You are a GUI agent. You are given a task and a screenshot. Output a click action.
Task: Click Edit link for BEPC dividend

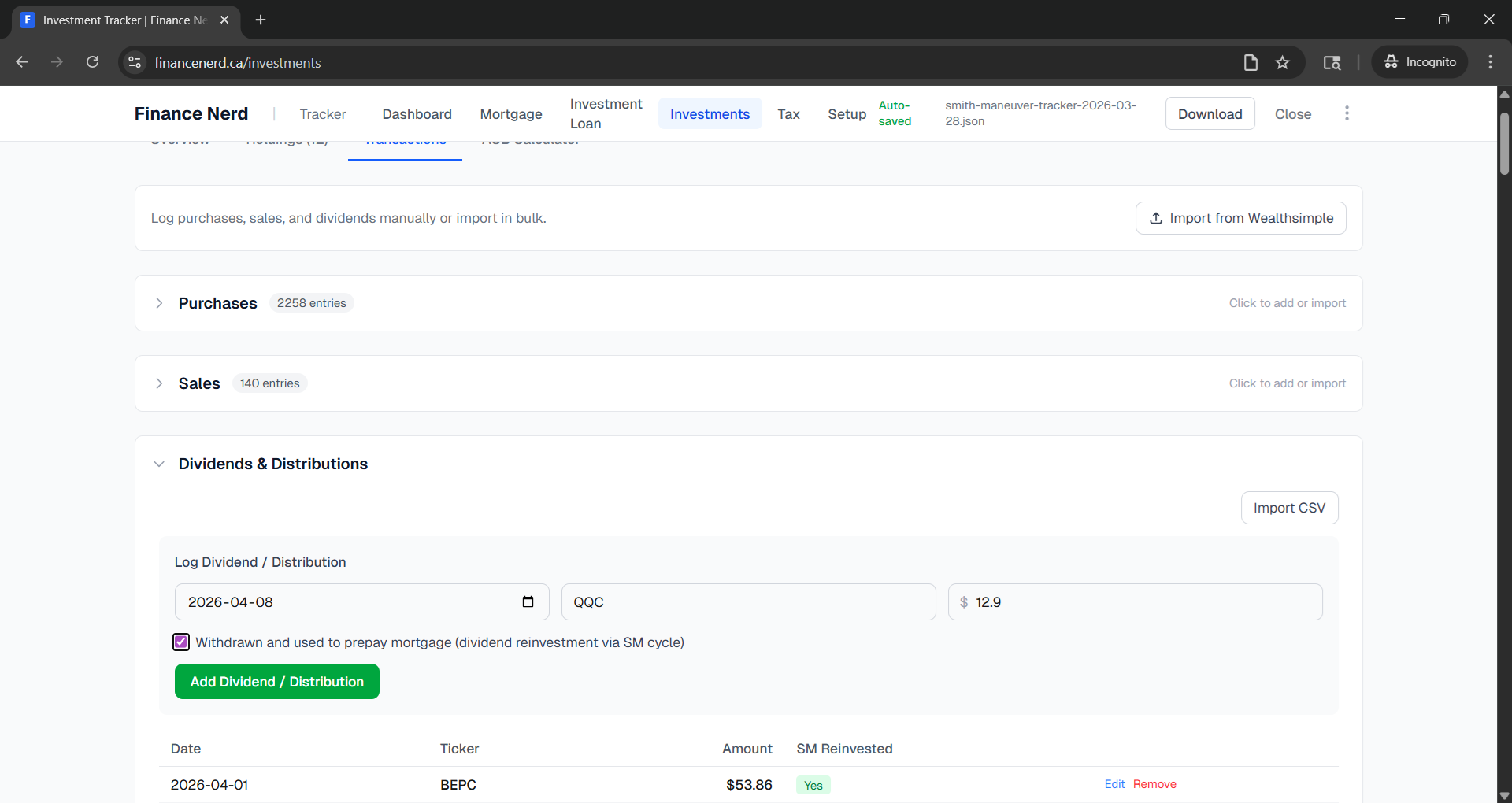(1114, 784)
